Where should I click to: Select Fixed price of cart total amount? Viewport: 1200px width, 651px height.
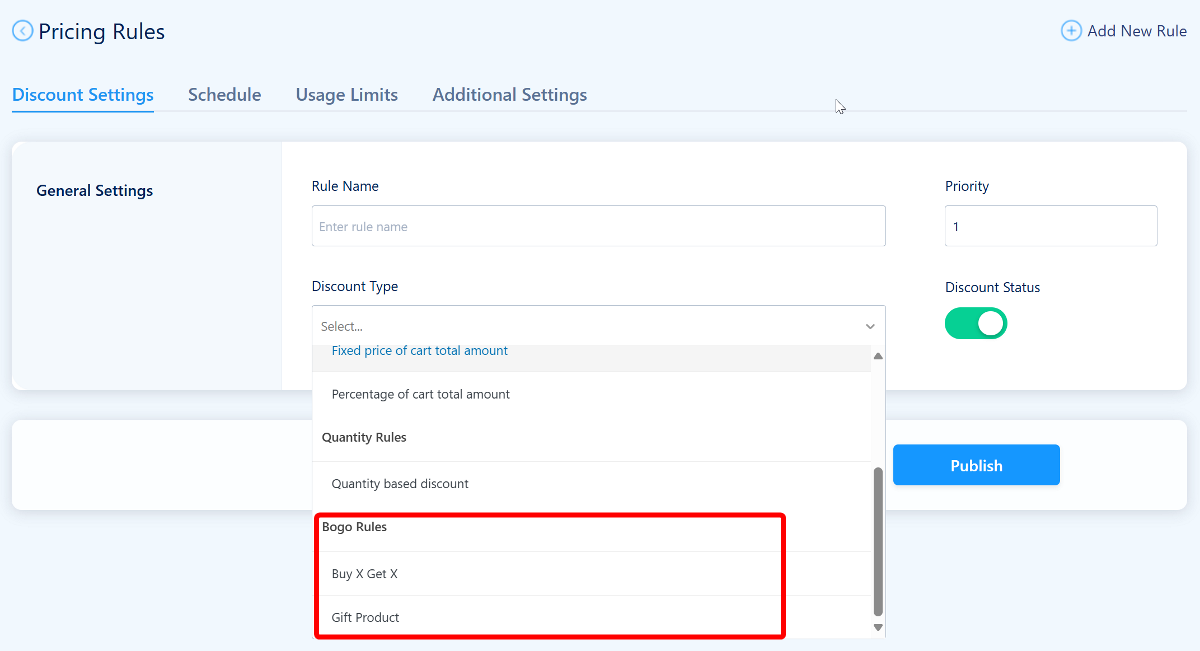420,352
